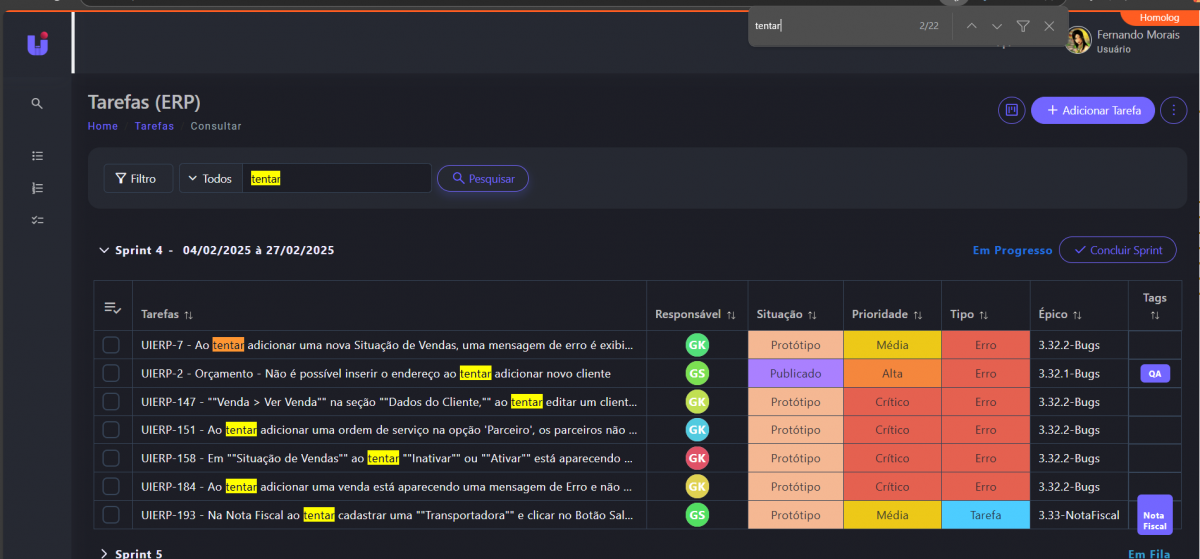Screen dimensions: 1200x559
Task: Tick the UIERP-193 row checkbox
Action: tap(111, 515)
